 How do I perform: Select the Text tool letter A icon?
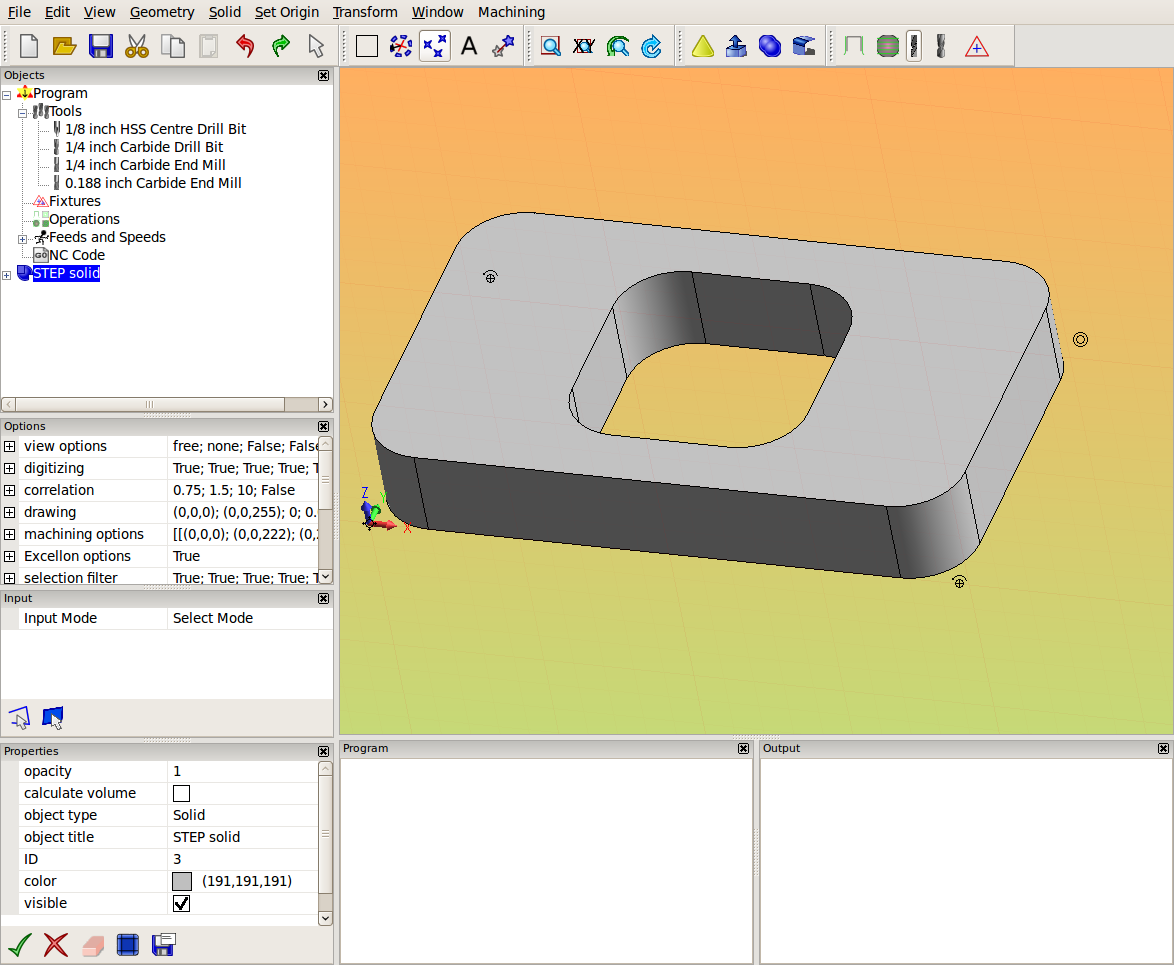469,46
